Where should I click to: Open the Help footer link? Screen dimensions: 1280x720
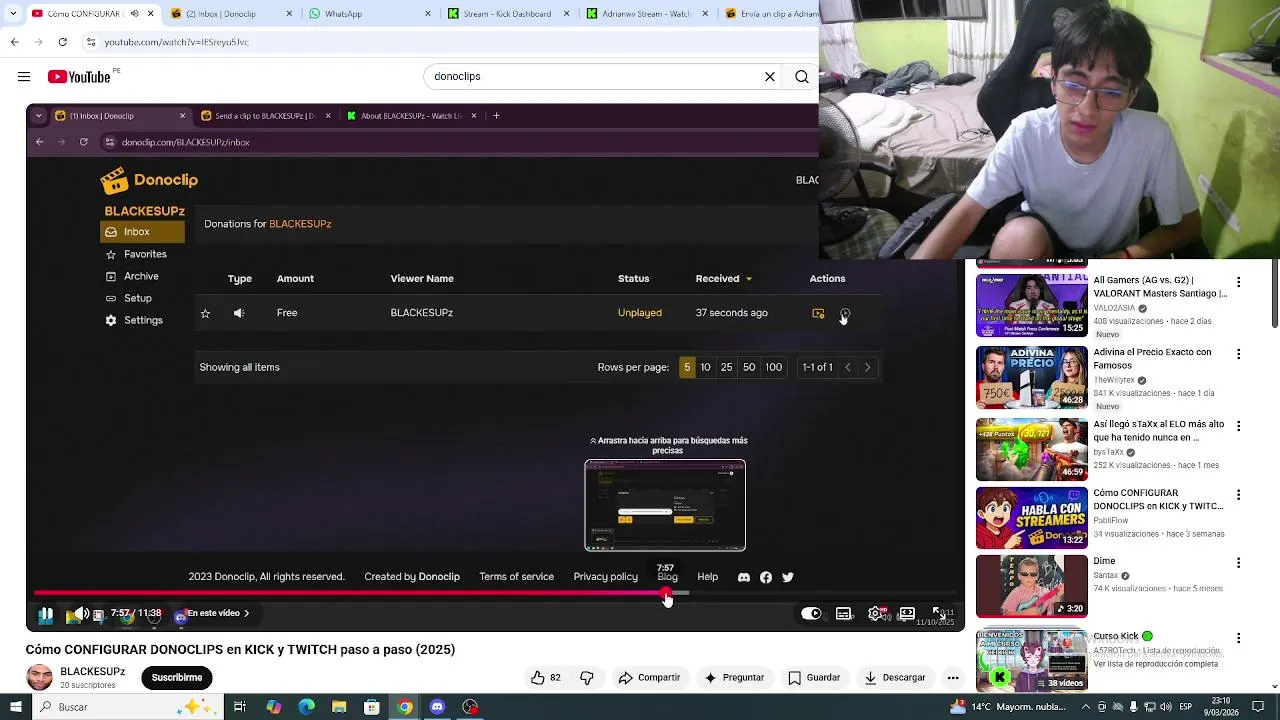707,577
